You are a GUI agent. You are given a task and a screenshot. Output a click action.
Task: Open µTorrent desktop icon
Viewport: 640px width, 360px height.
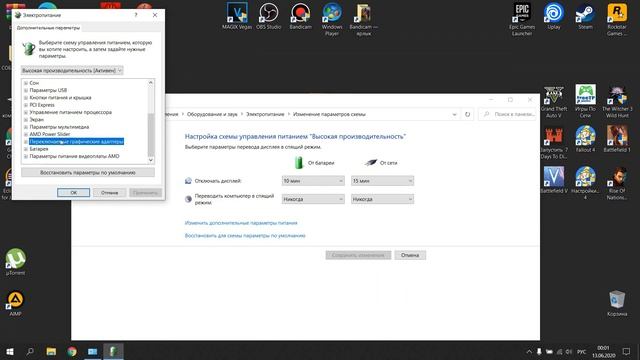click(x=16, y=262)
